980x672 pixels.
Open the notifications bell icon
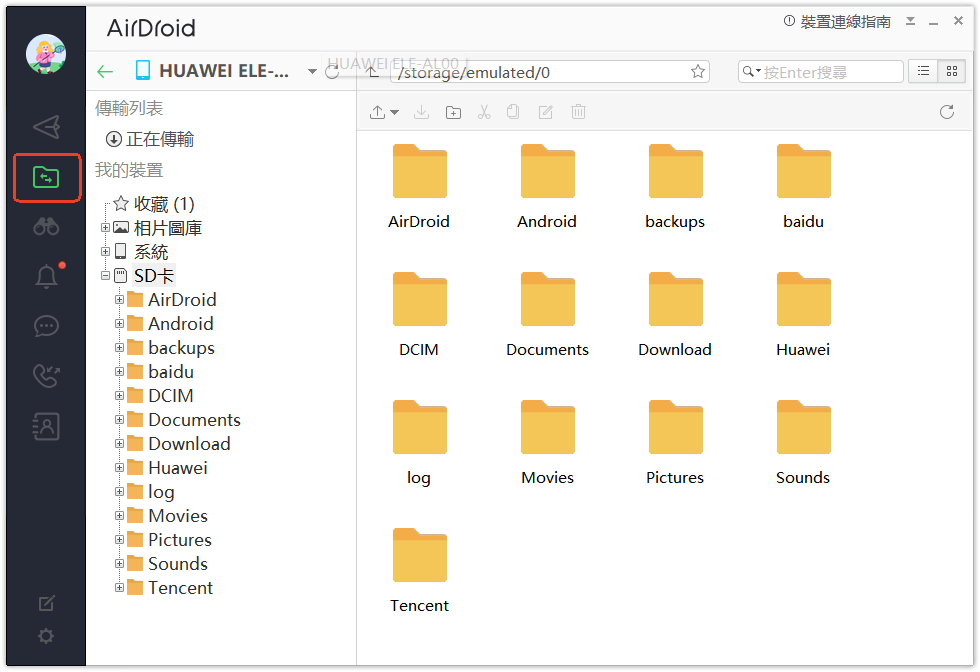pyautogui.click(x=47, y=276)
